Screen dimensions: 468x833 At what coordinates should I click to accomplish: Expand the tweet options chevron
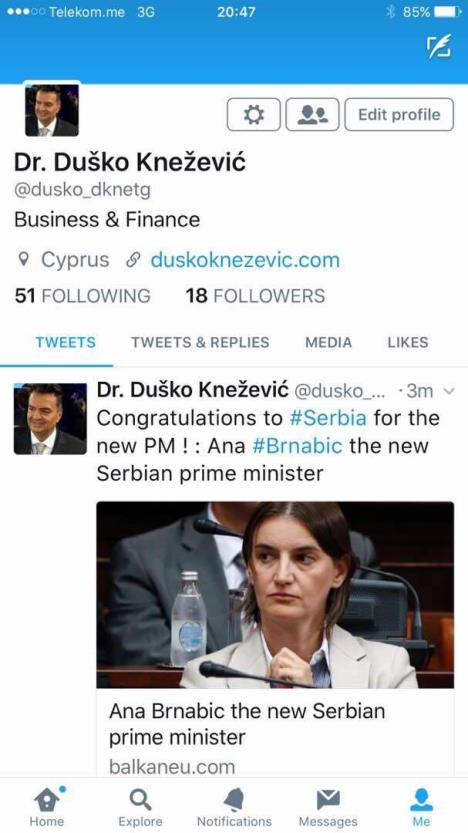tap(449, 392)
